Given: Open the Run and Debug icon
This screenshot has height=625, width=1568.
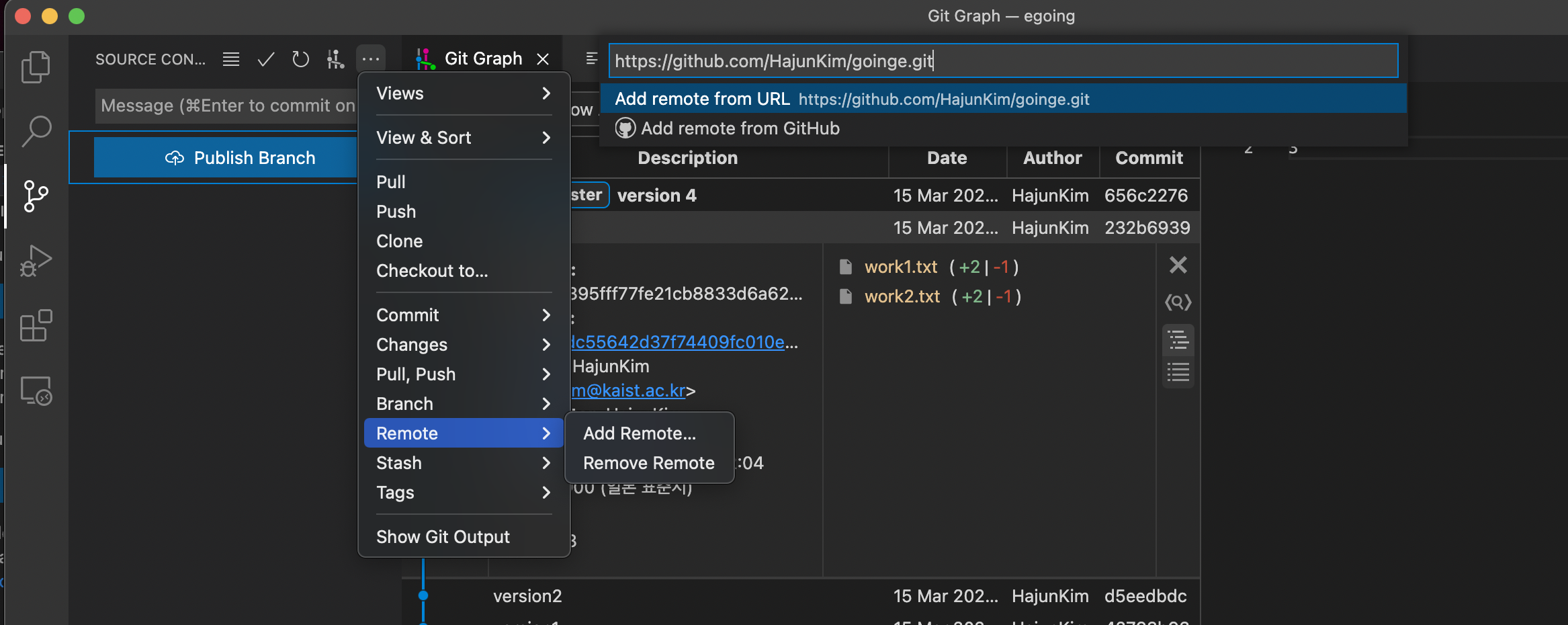Looking at the screenshot, I should (x=36, y=261).
